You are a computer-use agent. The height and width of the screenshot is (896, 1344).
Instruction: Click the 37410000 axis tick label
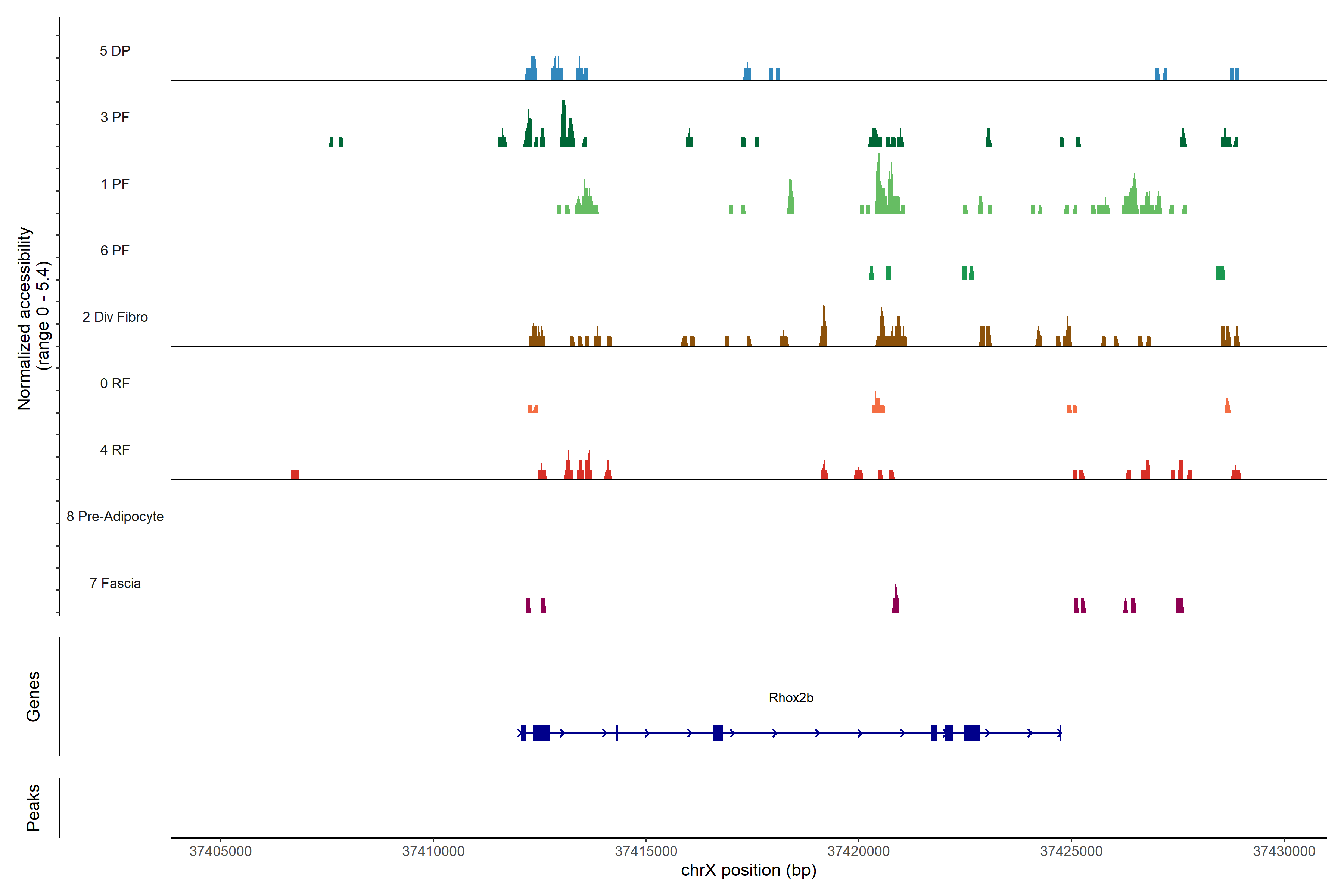[433, 851]
